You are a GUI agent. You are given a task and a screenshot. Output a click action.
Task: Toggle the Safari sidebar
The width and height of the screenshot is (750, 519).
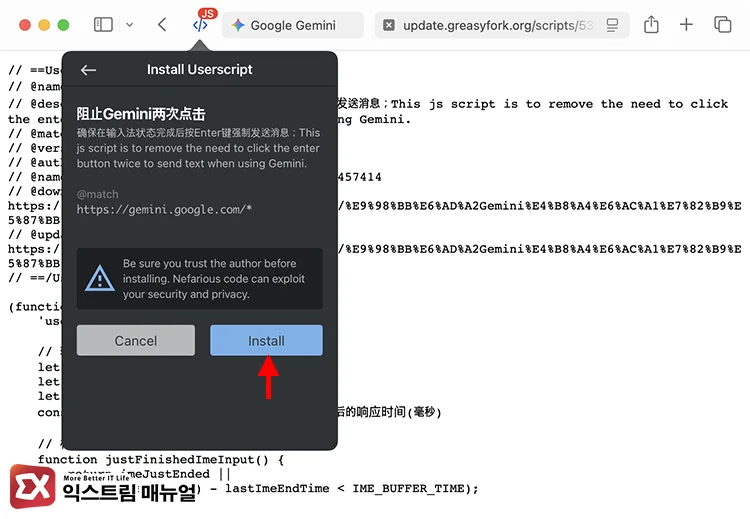[x=103, y=24]
